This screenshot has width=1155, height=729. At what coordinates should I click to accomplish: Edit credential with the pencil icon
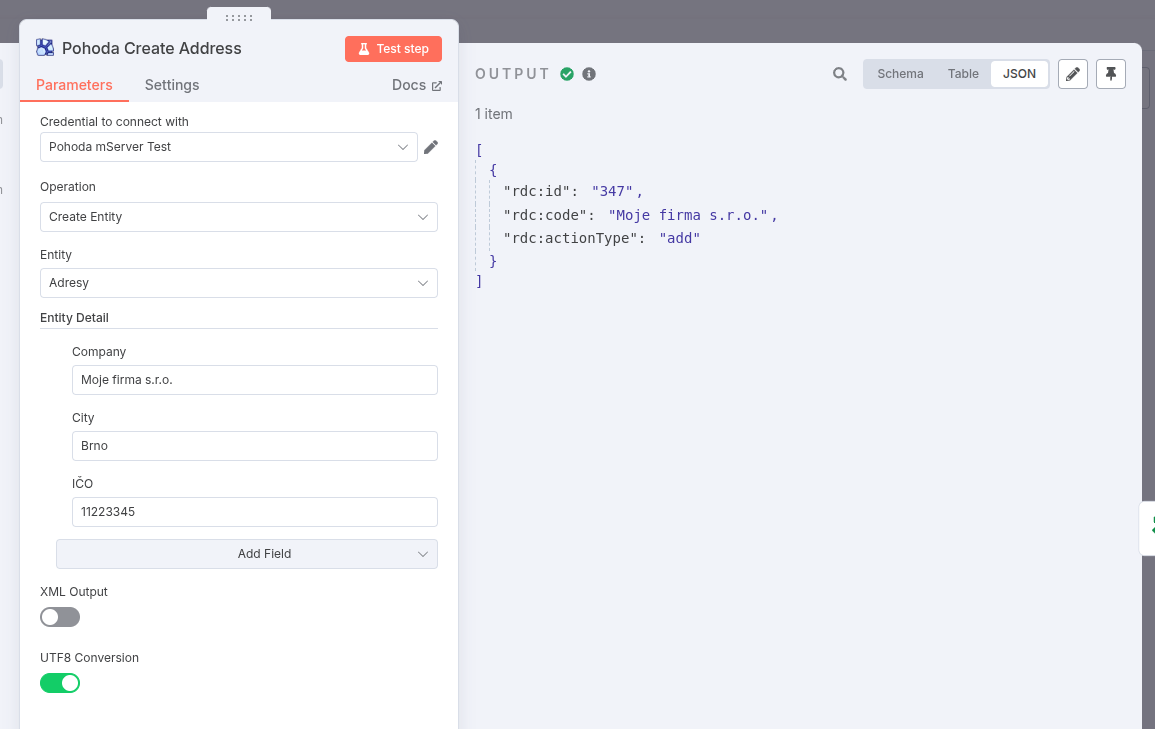pyautogui.click(x=432, y=147)
